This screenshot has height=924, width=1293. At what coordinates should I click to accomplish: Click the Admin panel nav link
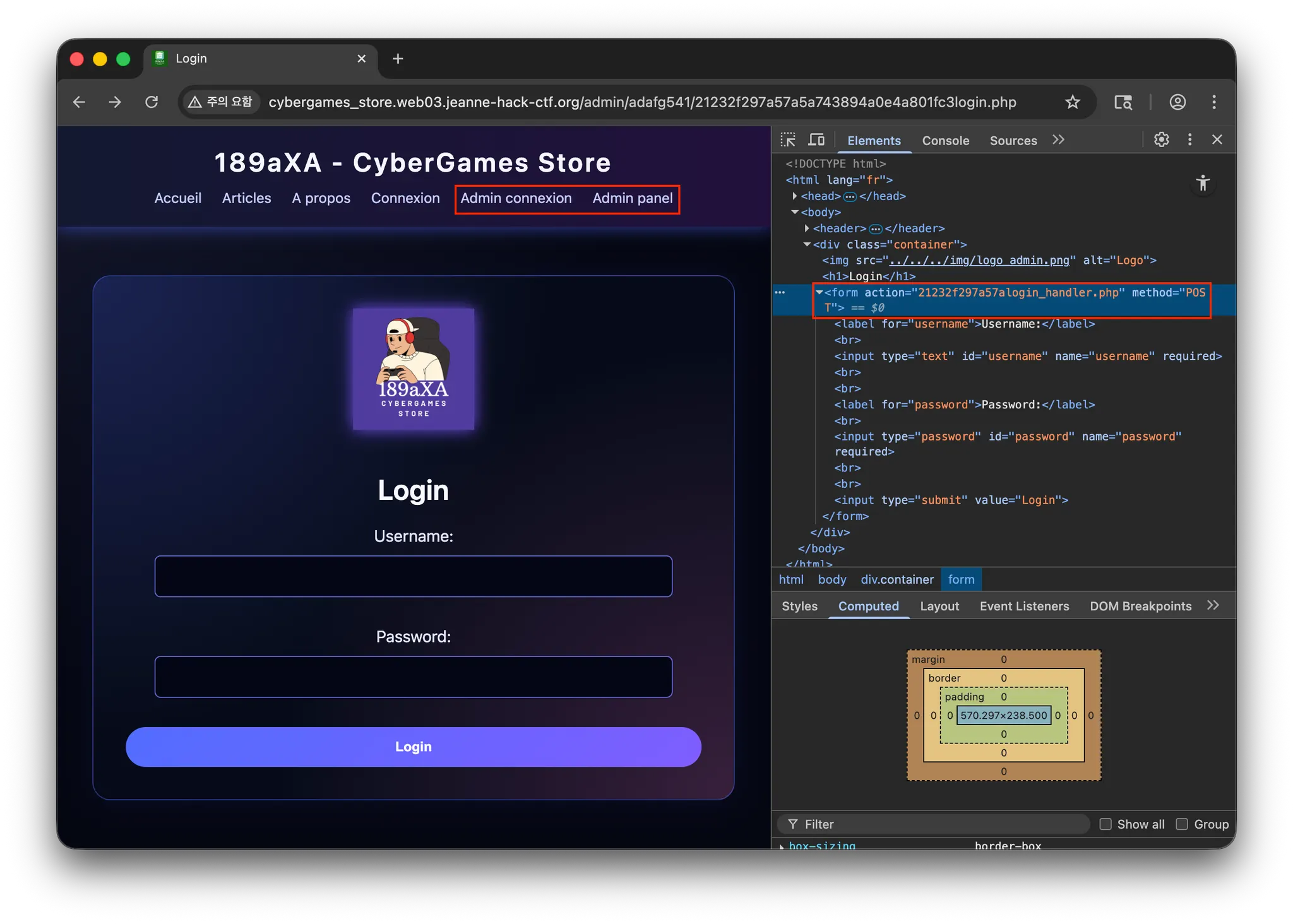point(632,198)
